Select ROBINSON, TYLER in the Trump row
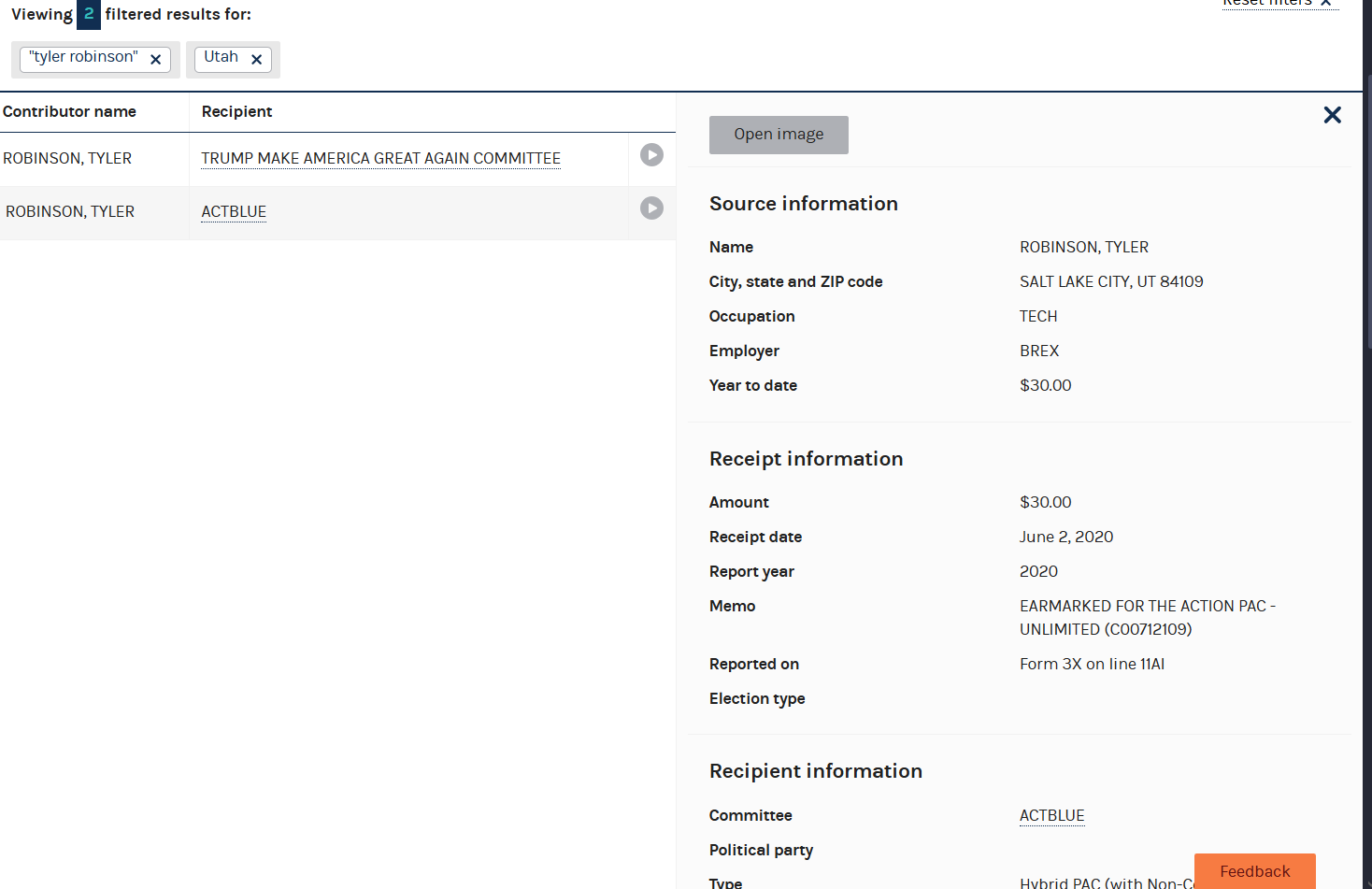This screenshot has height=889, width=1372. 67,159
